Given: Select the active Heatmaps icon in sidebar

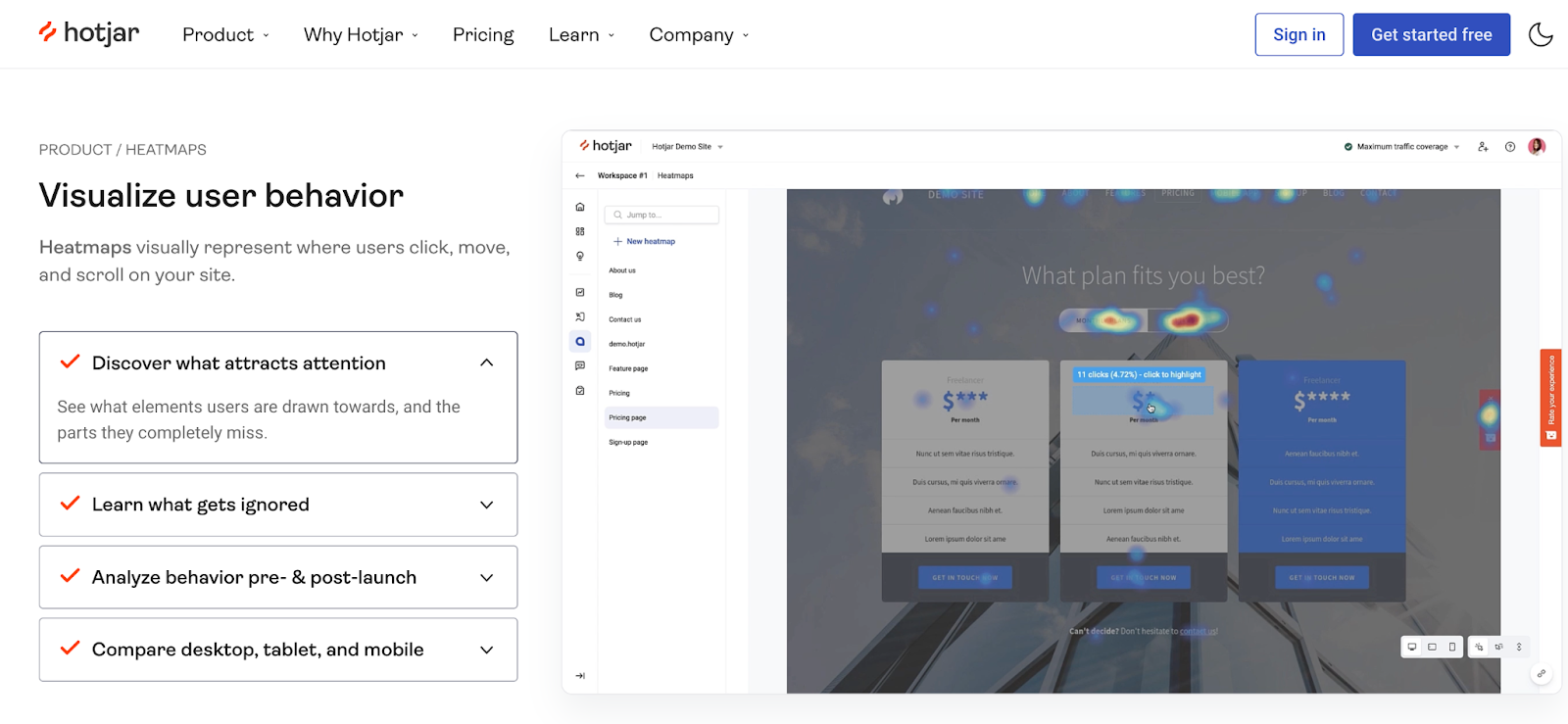Looking at the screenshot, I should tap(580, 342).
